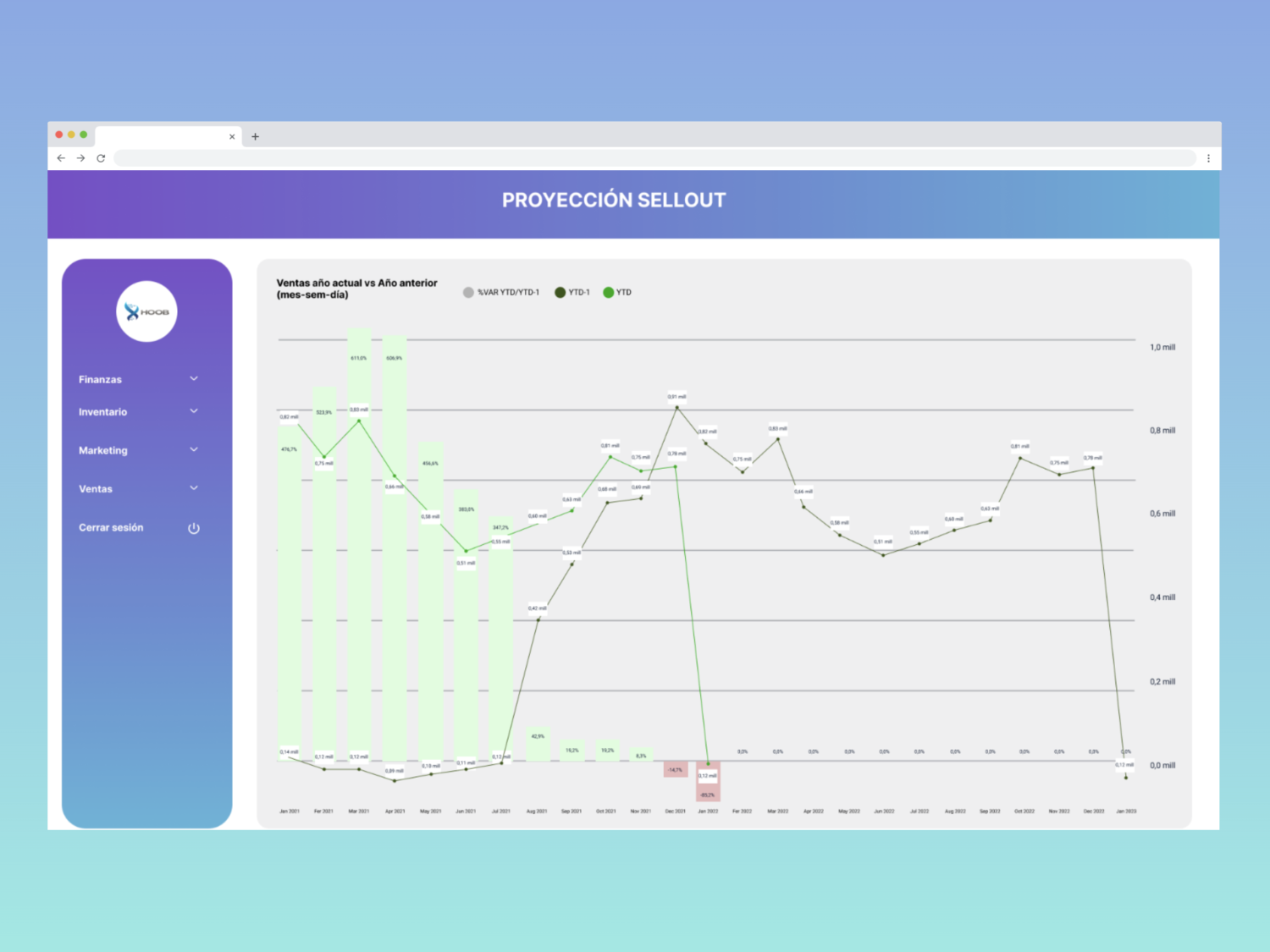Open a new browser tab with plus
Viewport: 1270px width, 952px height.
(255, 136)
